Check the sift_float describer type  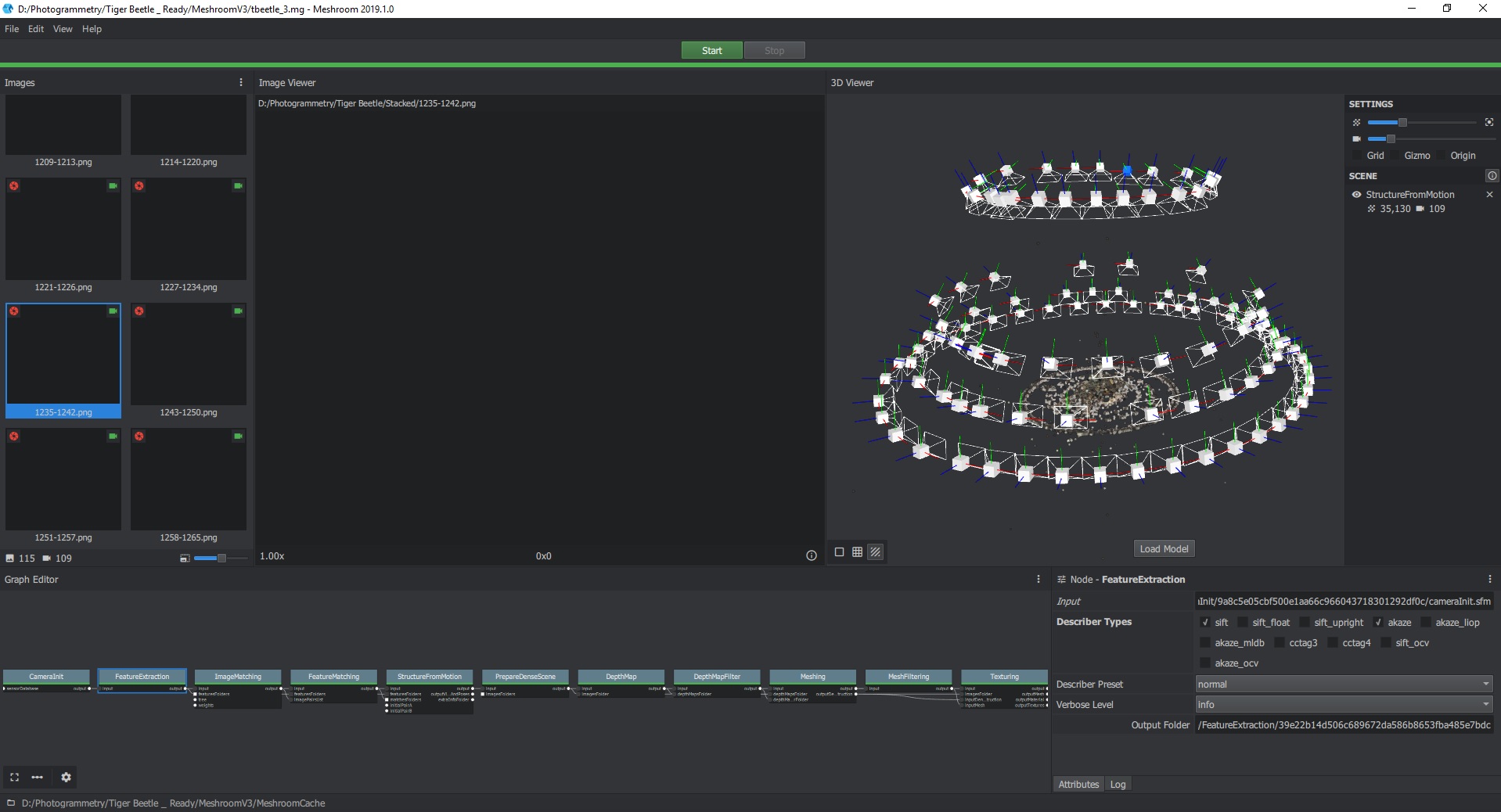[1242, 623]
